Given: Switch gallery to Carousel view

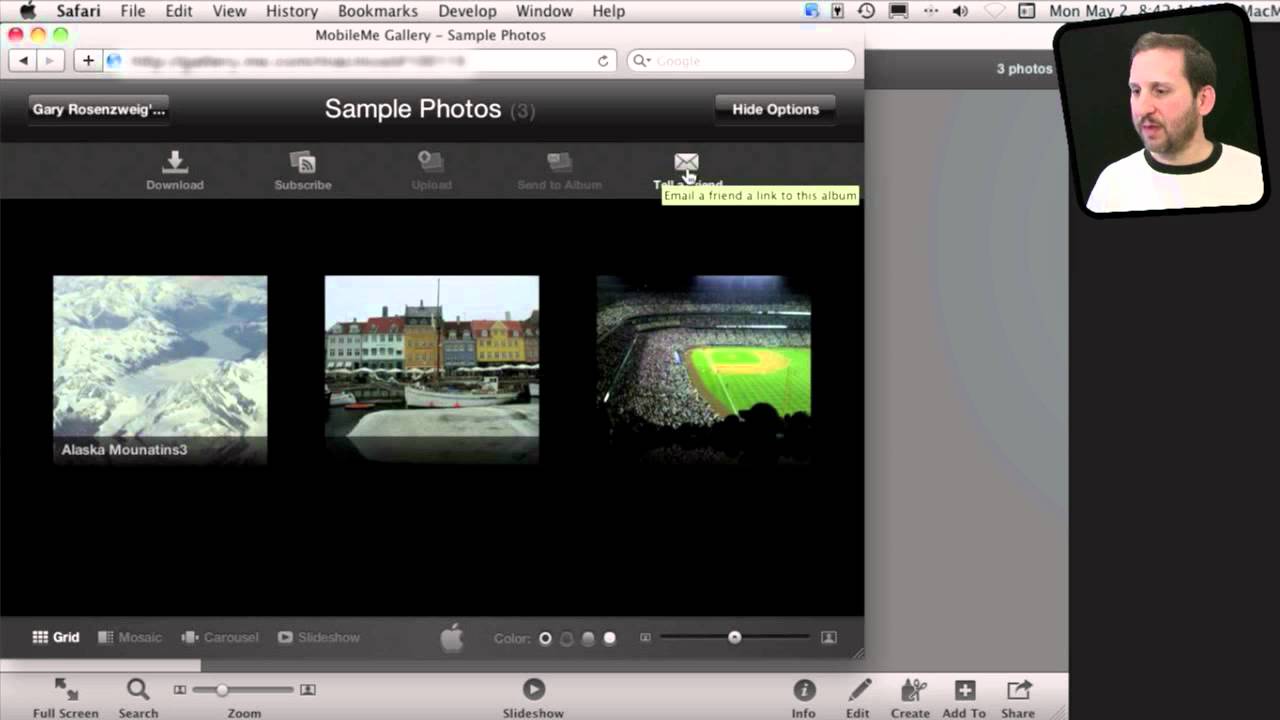Looking at the screenshot, I should (220, 637).
